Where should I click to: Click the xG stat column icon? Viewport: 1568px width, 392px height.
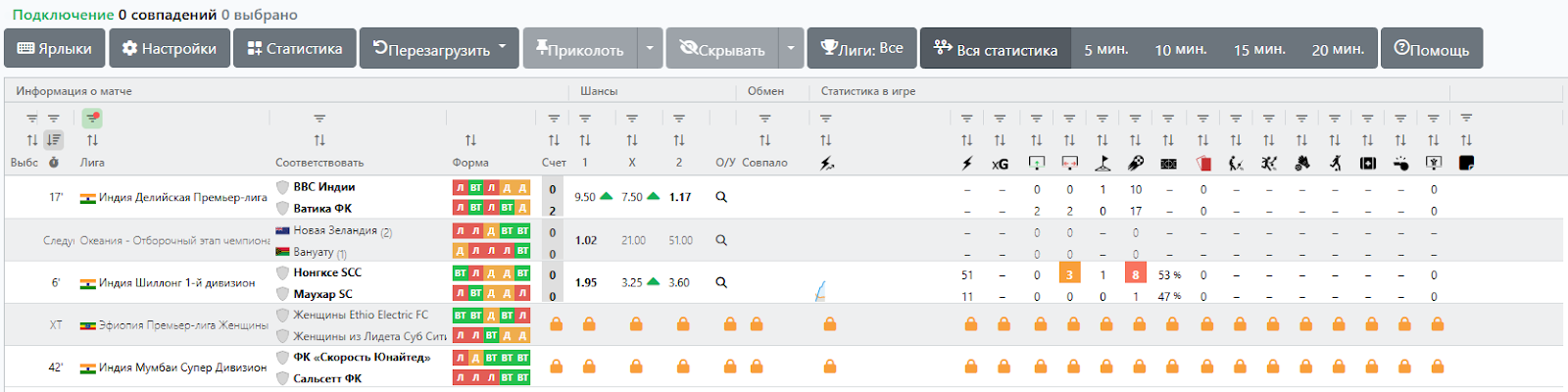click(1000, 164)
